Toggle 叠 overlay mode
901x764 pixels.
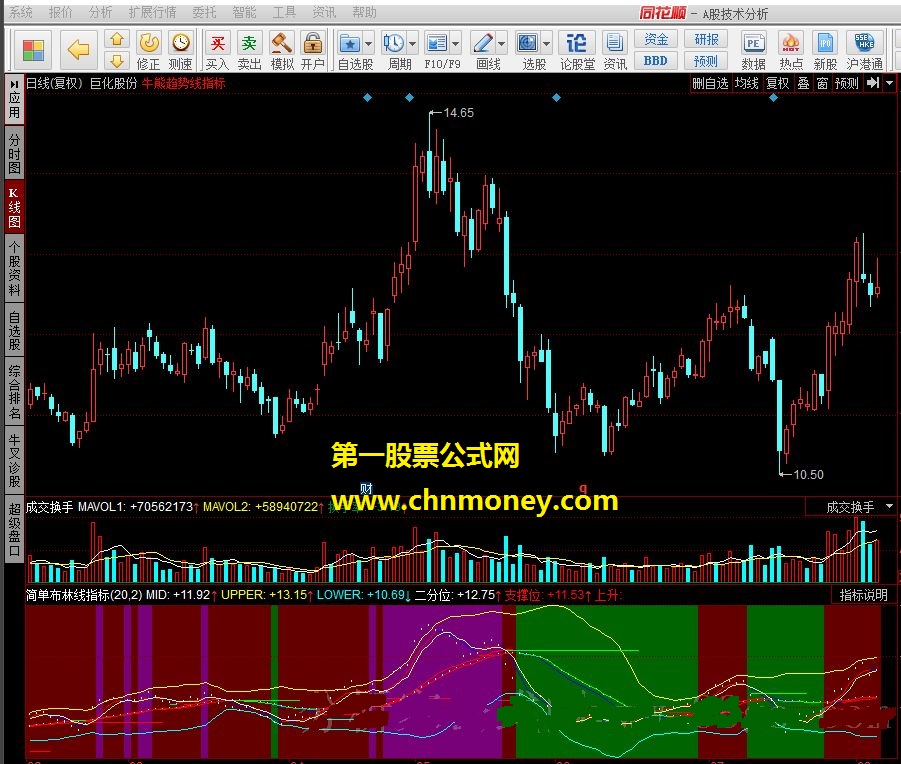(x=803, y=83)
